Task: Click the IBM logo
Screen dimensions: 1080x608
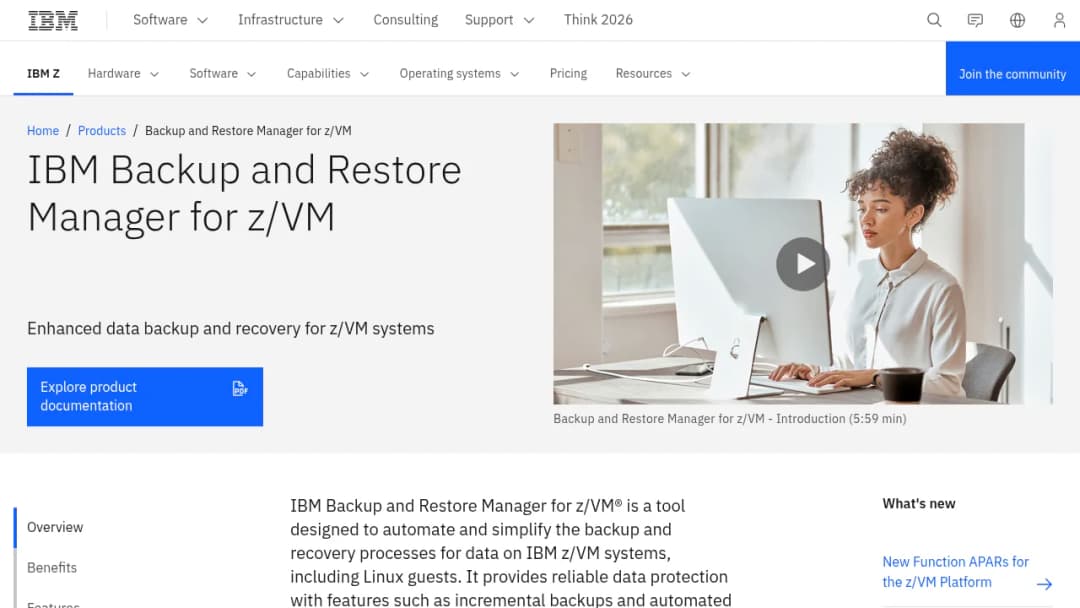Action: coord(52,20)
